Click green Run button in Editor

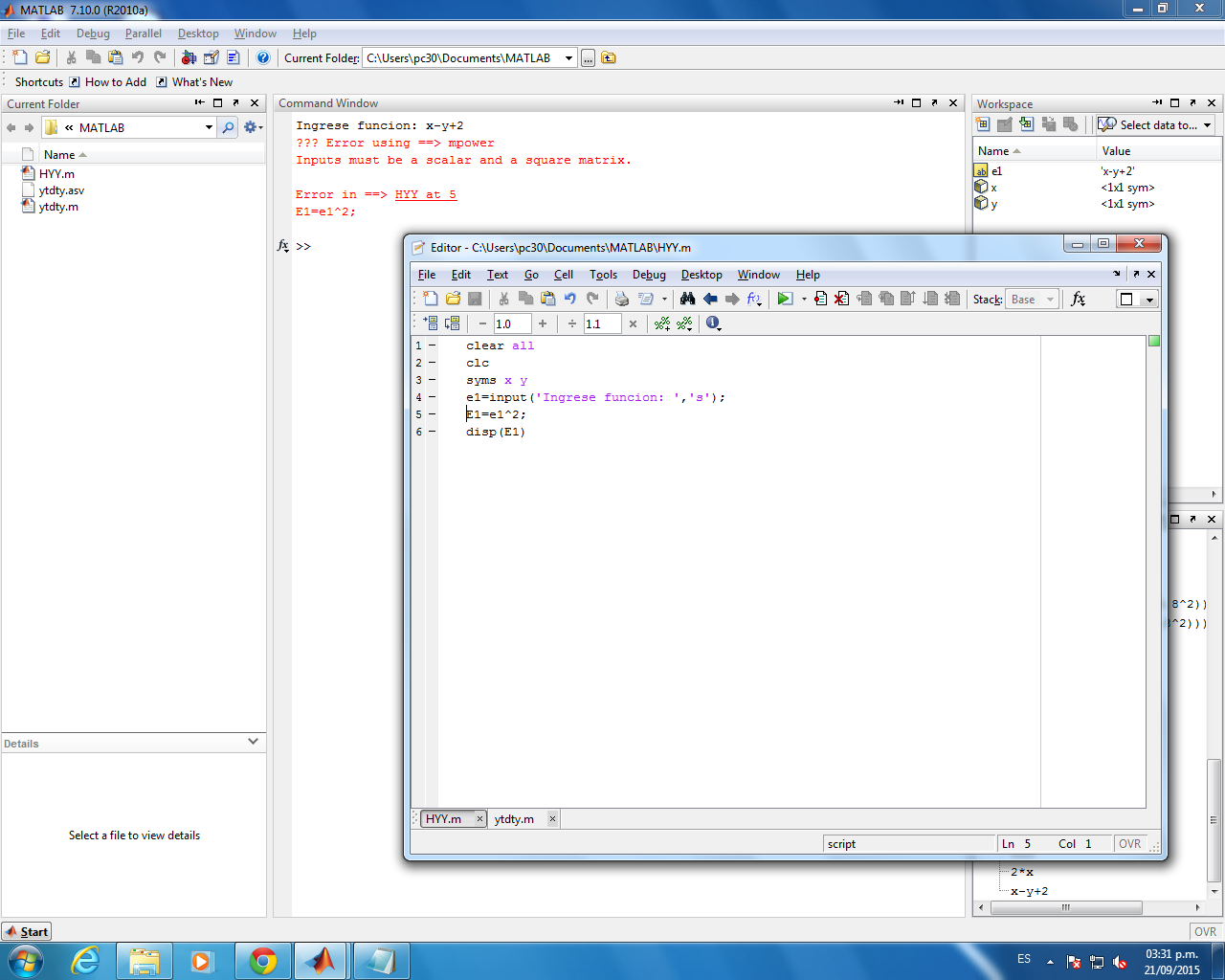785,299
